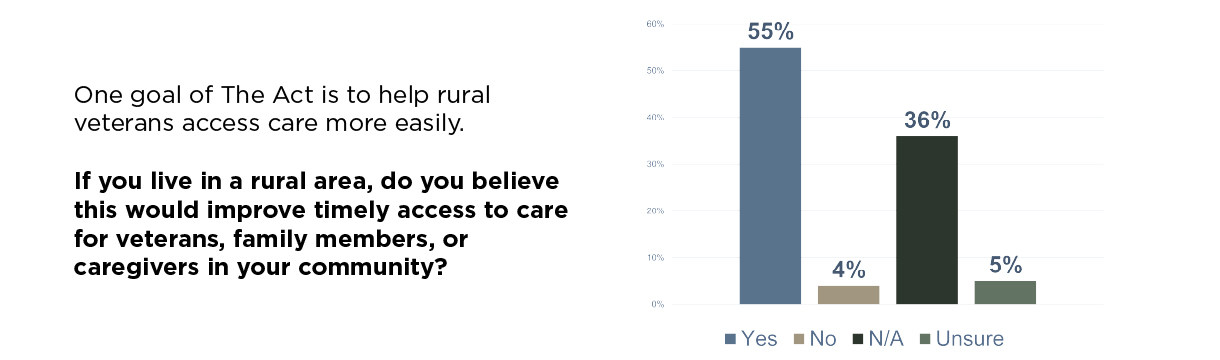The height and width of the screenshot is (360, 1220).
Task: Click the tall blue Yes bar
Action: [770, 176]
